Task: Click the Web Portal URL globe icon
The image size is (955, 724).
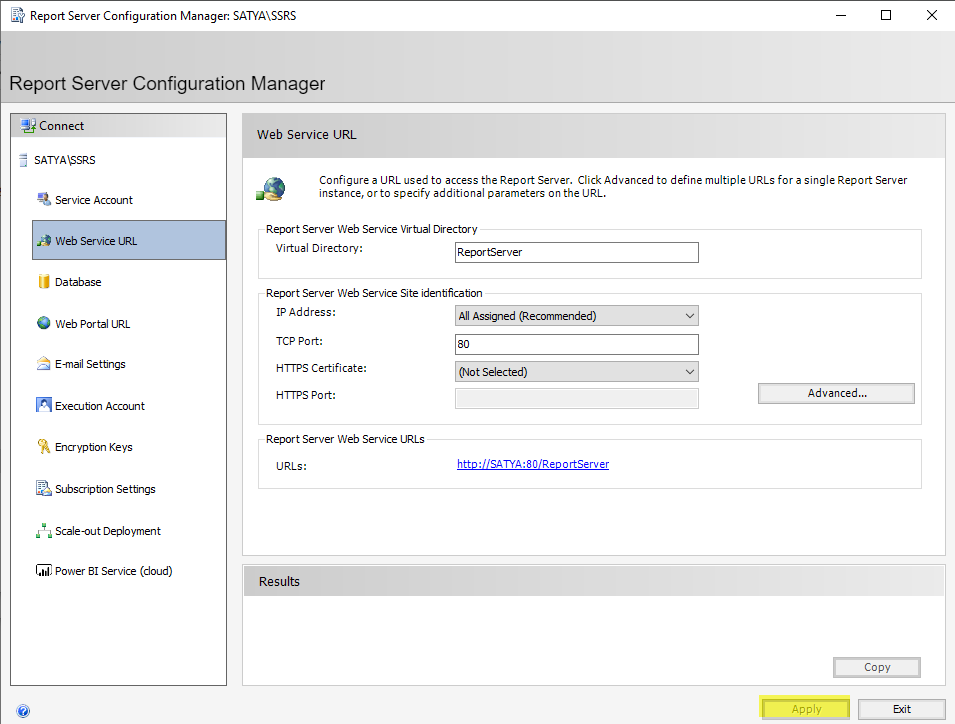Action: tap(44, 323)
